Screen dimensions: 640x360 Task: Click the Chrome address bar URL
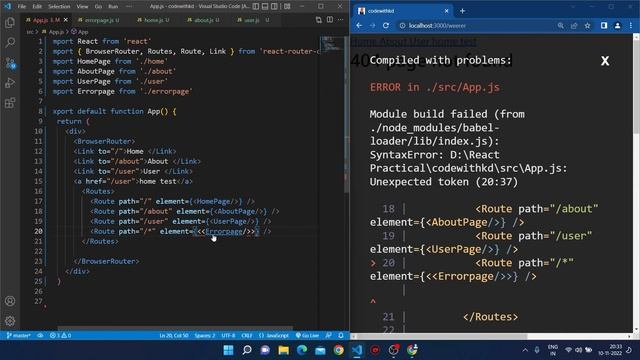(x=437, y=25)
